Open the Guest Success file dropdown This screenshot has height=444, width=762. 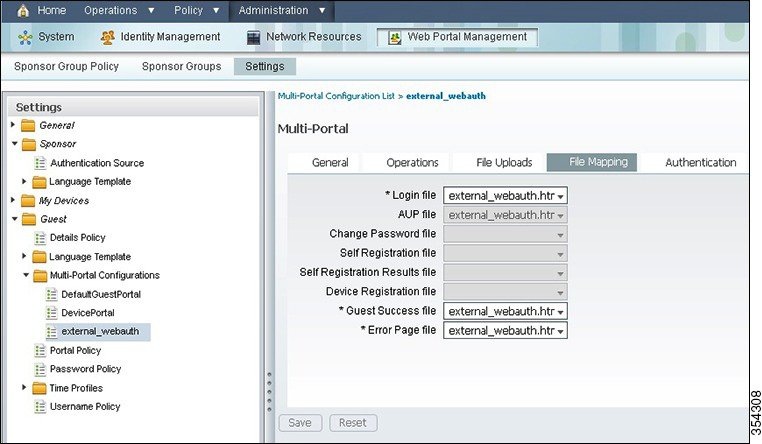point(505,311)
